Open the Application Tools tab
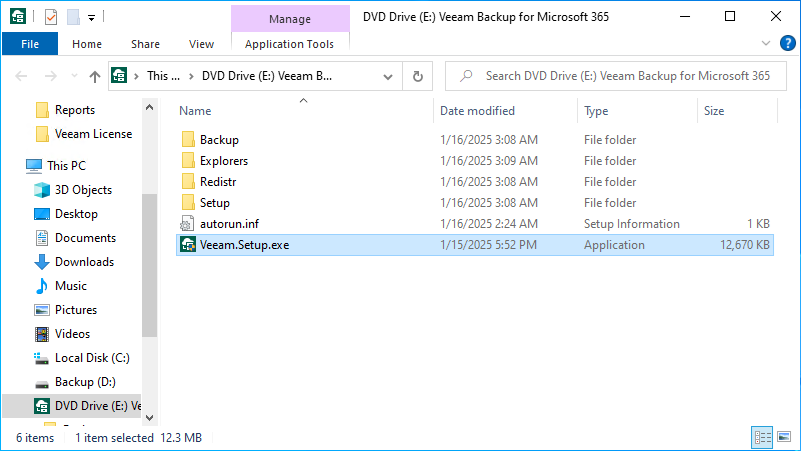The height and width of the screenshot is (451, 801). (x=290, y=44)
